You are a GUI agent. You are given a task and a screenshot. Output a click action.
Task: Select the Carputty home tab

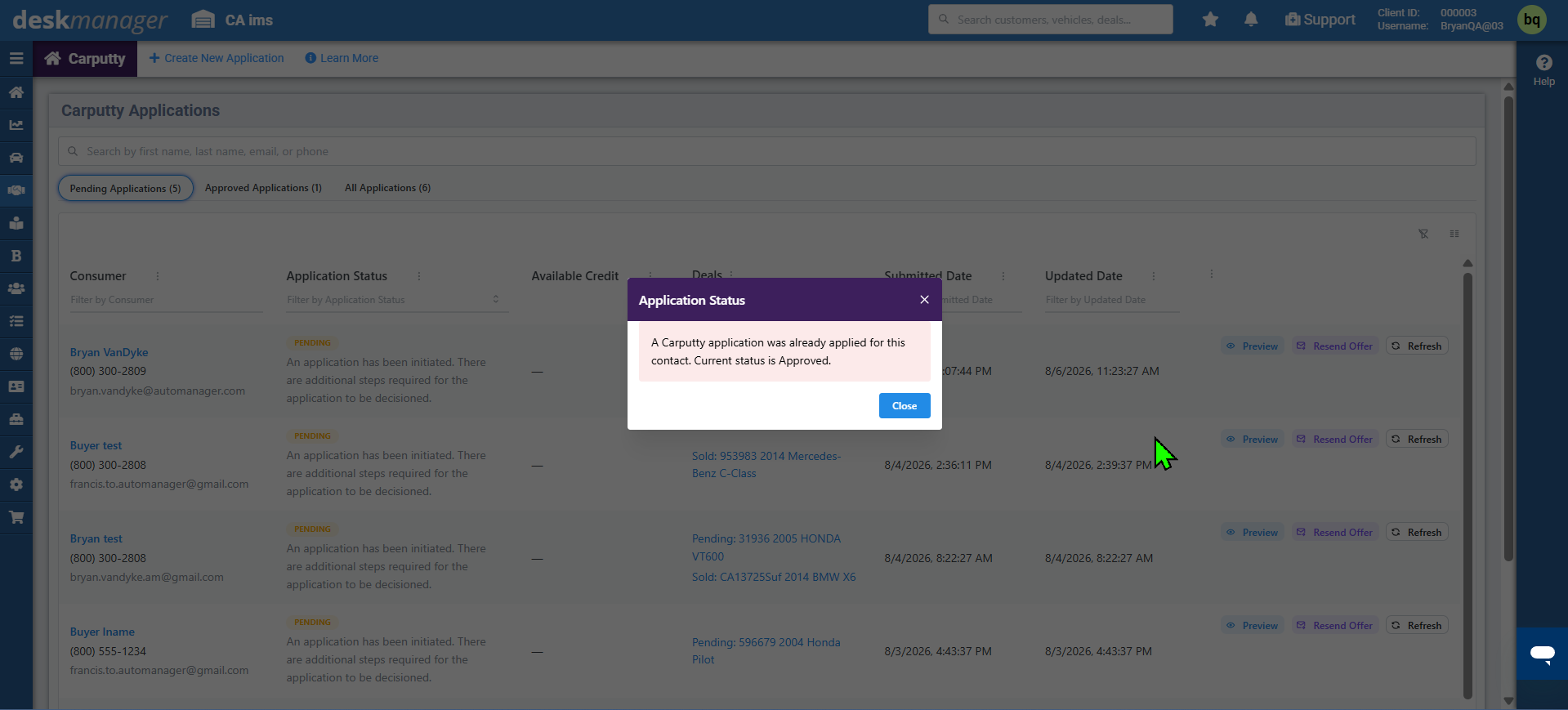tap(85, 59)
